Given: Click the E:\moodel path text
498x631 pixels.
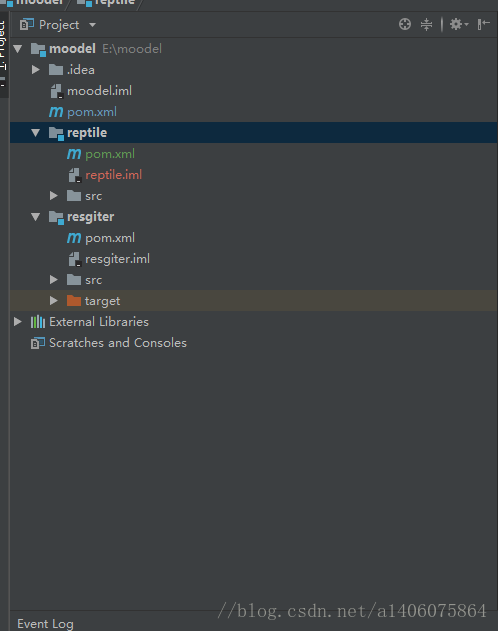Looking at the screenshot, I should [132, 49].
